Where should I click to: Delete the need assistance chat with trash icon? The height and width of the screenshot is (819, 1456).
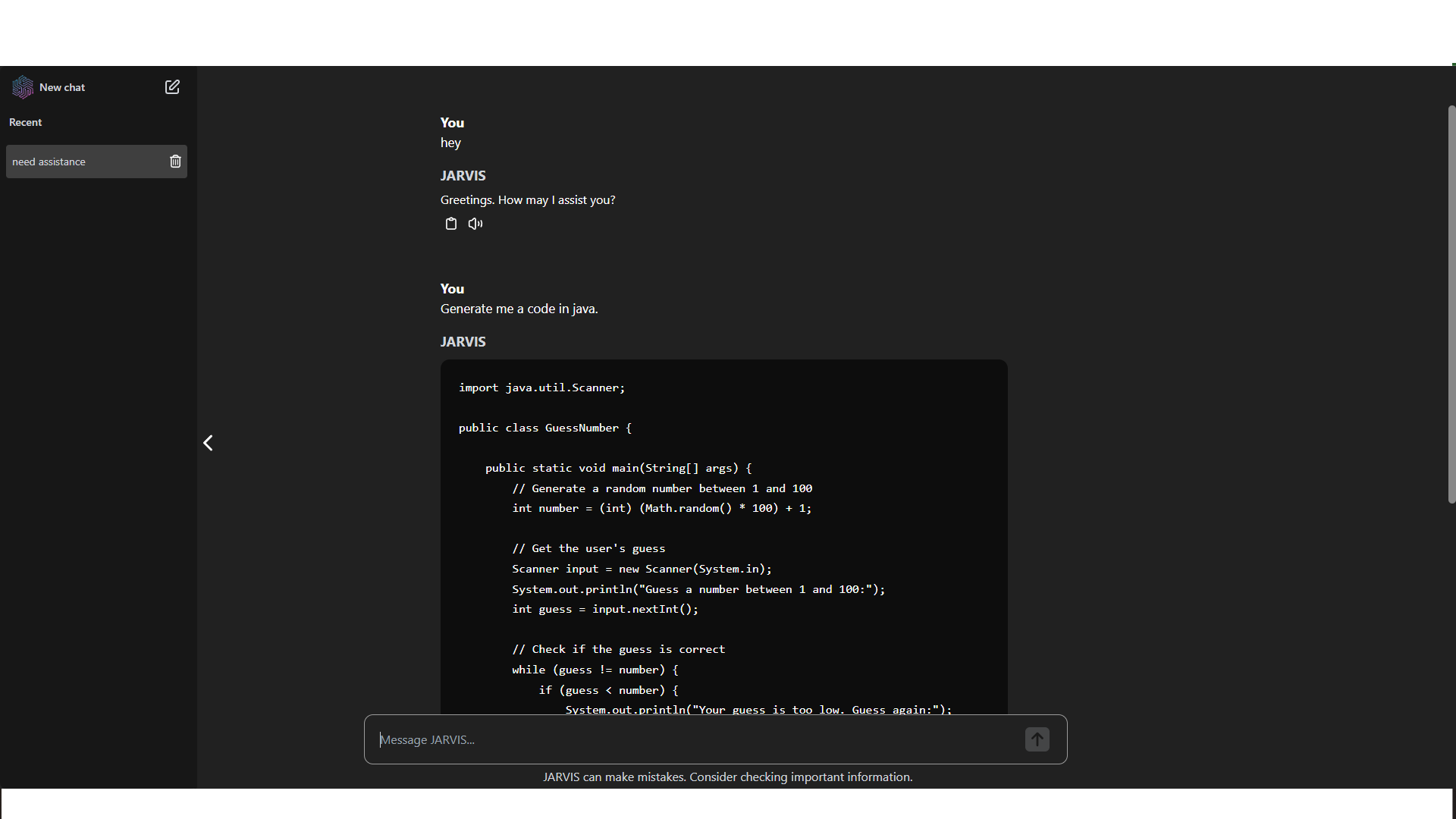[x=175, y=161]
